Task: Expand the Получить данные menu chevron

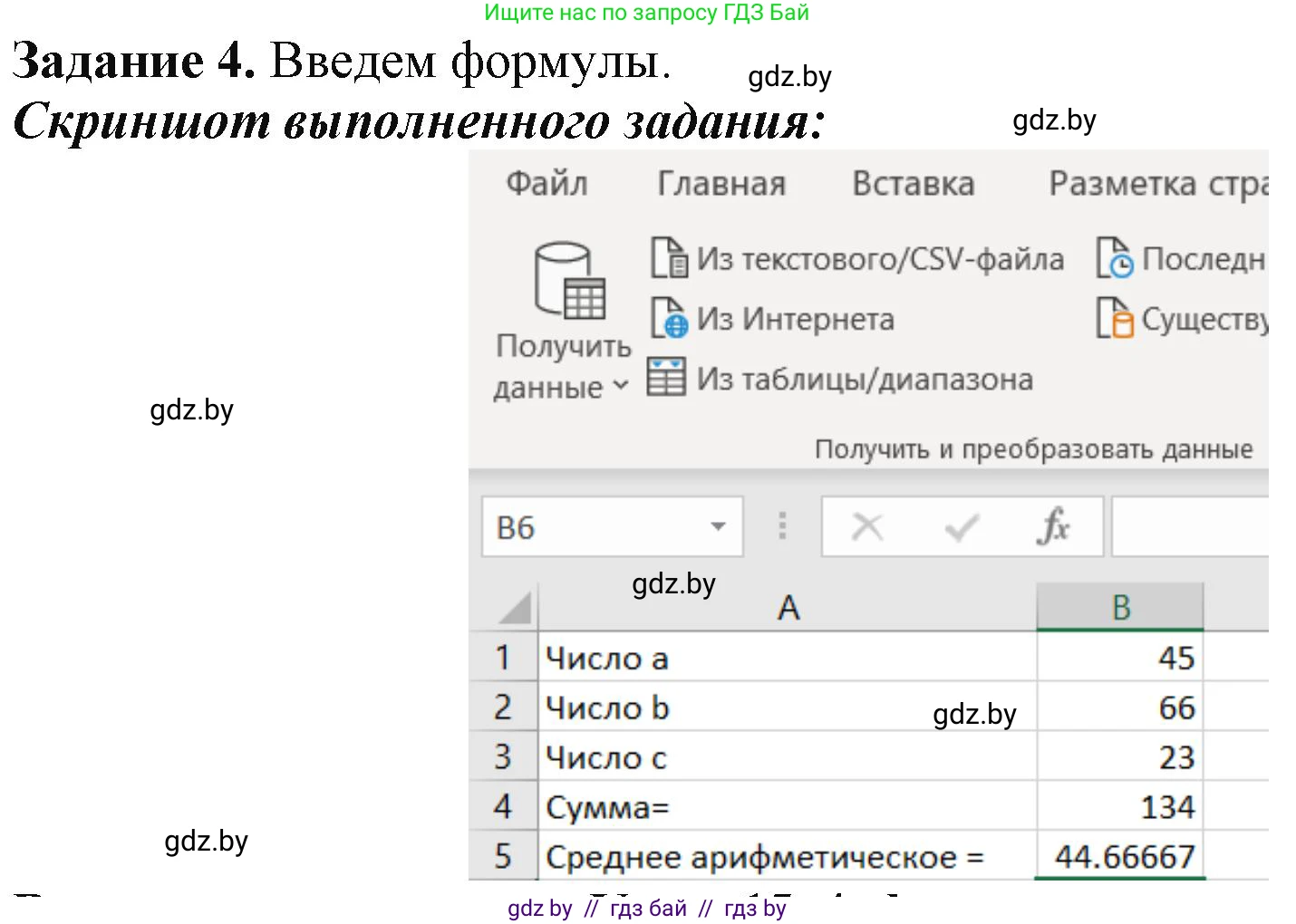Action: (x=622, y=387)
